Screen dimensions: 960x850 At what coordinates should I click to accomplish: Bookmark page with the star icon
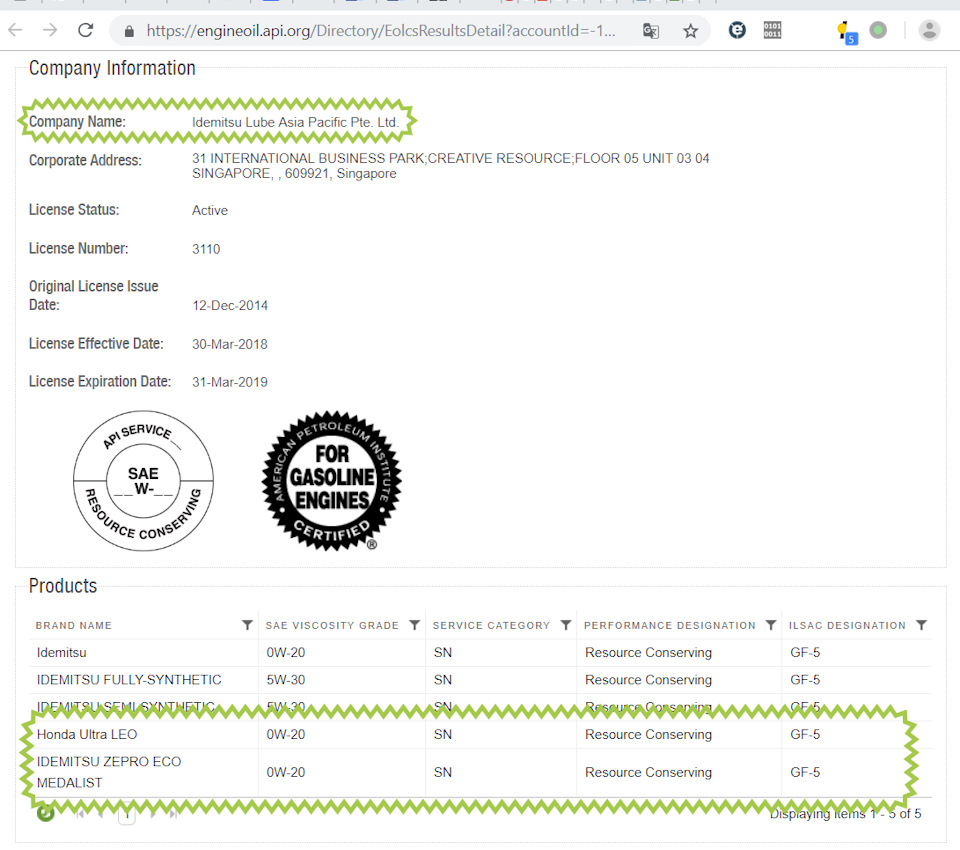click(691, 31)
